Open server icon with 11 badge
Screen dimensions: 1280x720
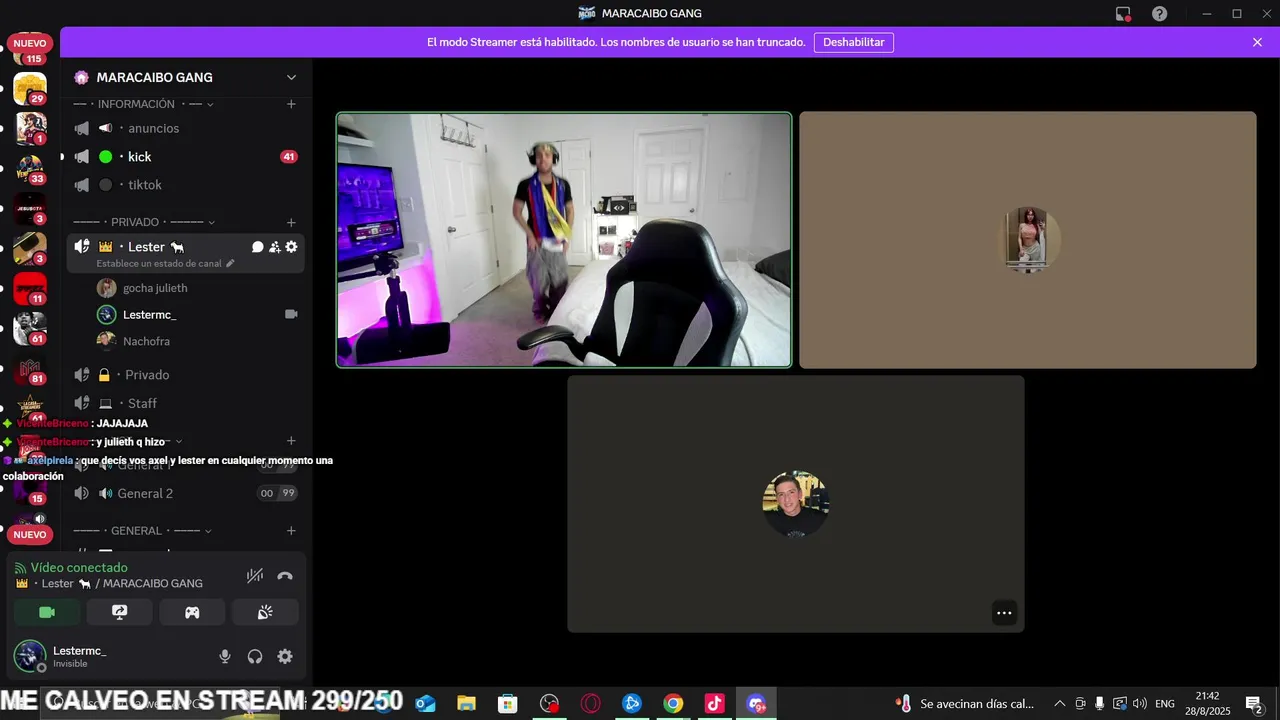pos(30,289)
